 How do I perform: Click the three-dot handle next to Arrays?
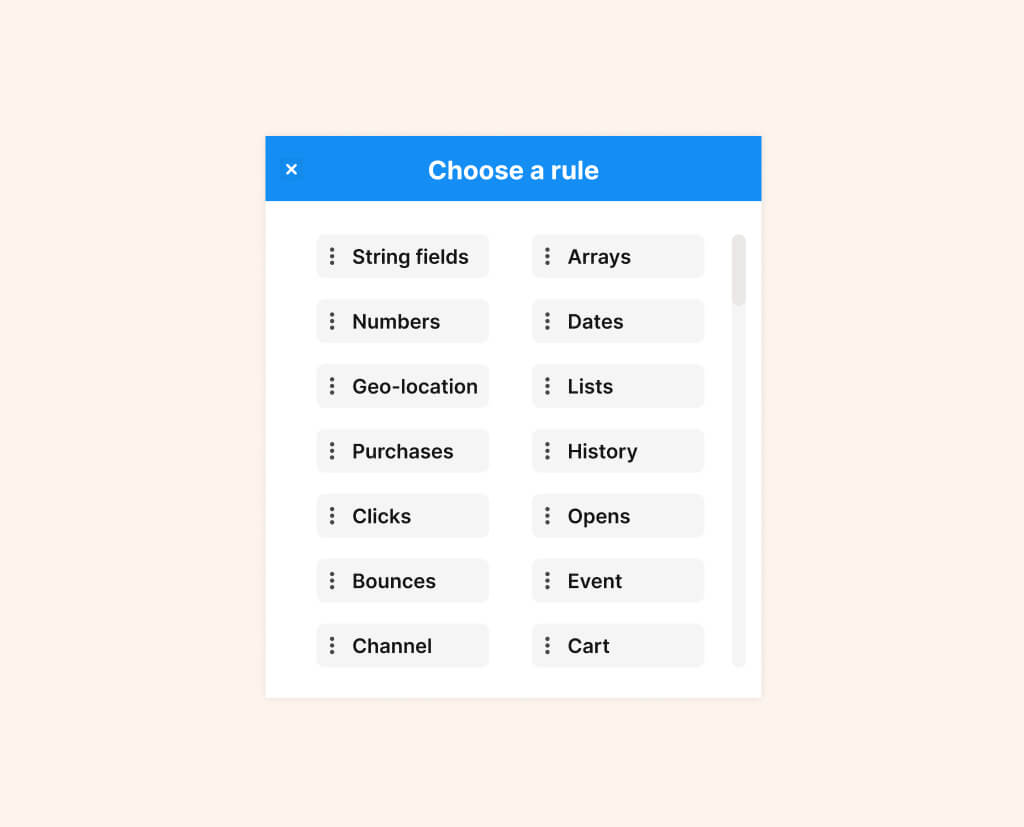(547, 257)
